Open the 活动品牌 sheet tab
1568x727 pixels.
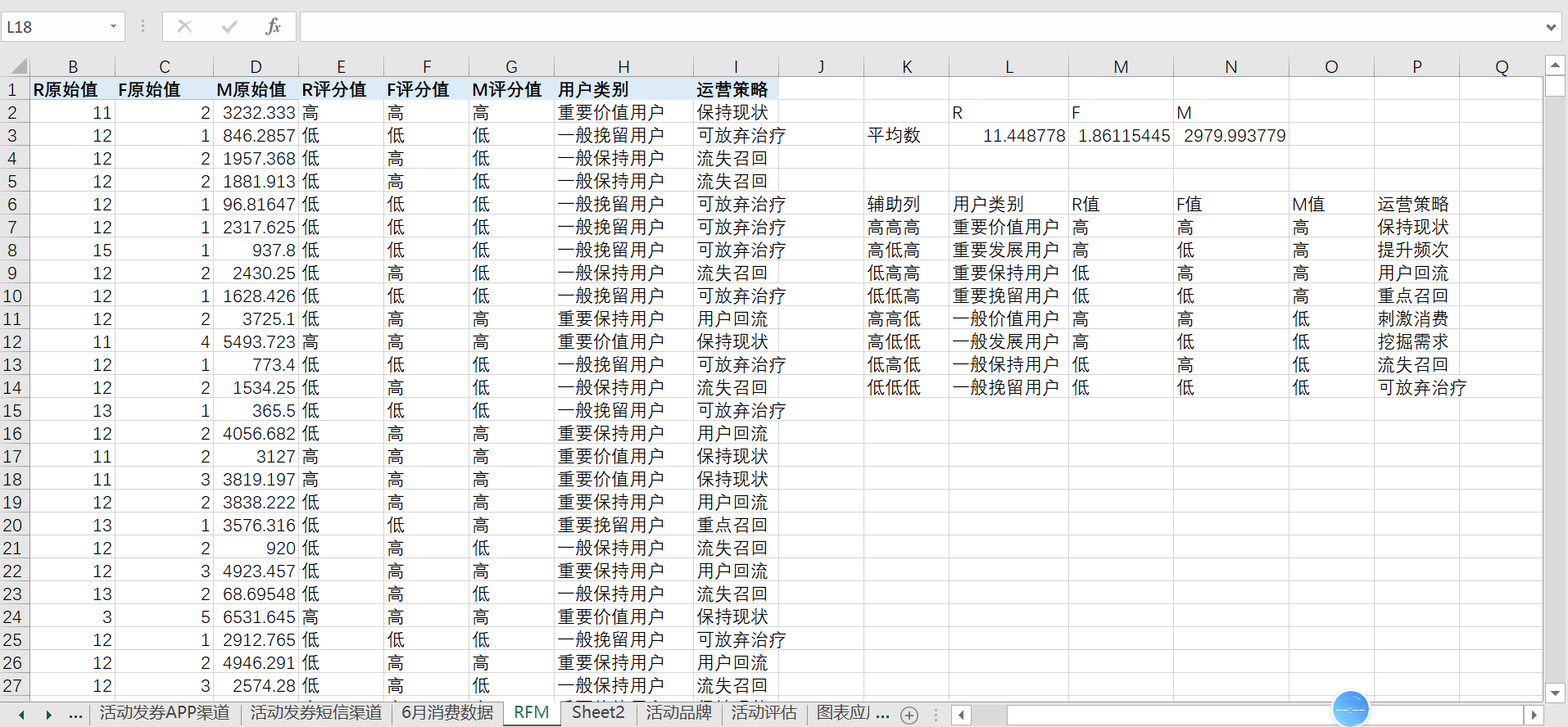(679, 713)
